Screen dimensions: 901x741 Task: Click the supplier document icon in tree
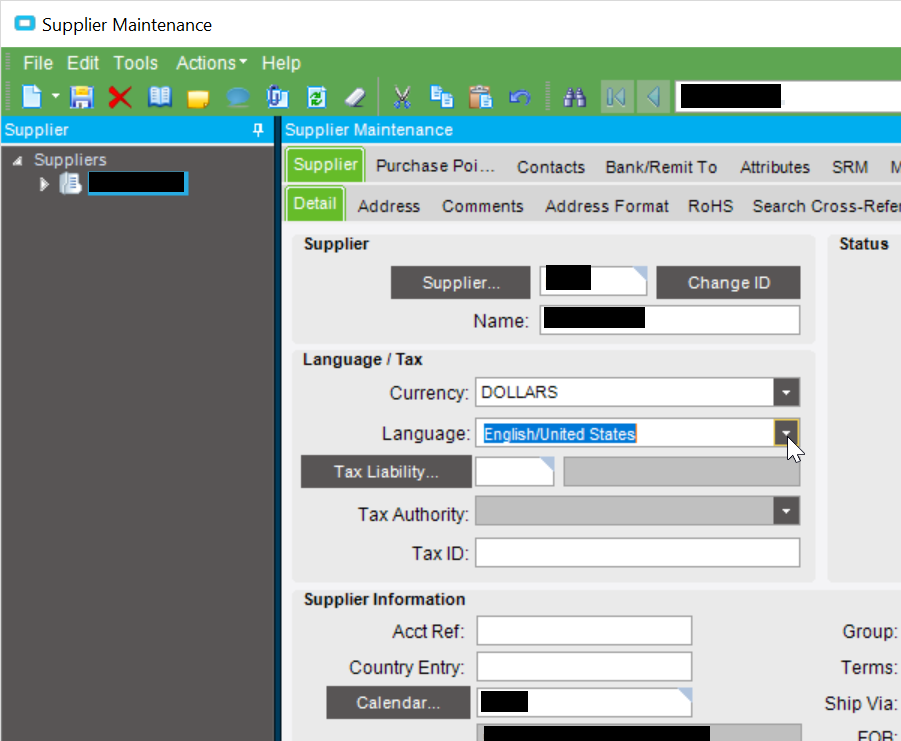pyautogui.click(x=70, y=184)
